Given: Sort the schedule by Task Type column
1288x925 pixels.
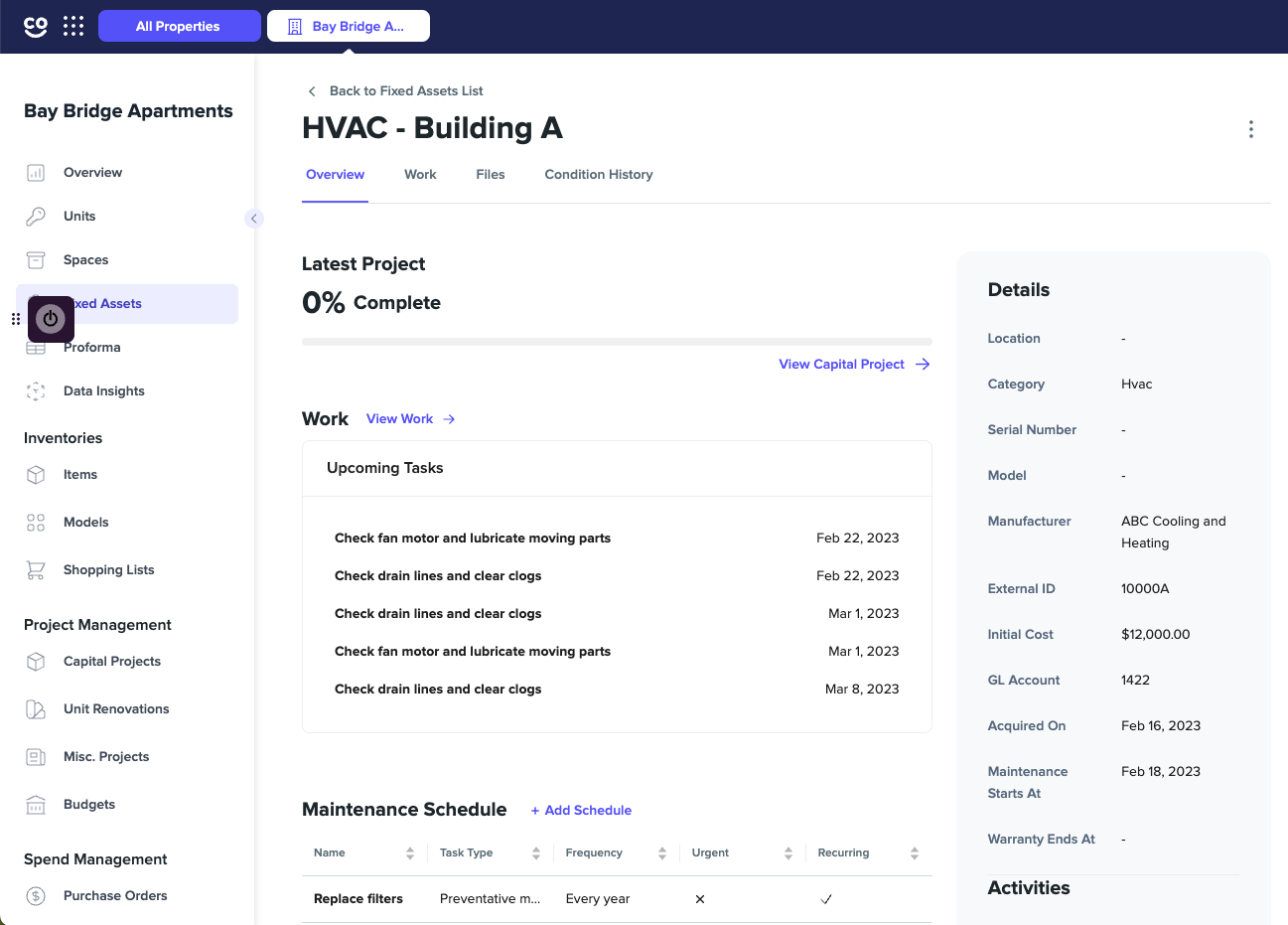Looking at the screenshot, I should pyautogui.click(x=535, y=853).
